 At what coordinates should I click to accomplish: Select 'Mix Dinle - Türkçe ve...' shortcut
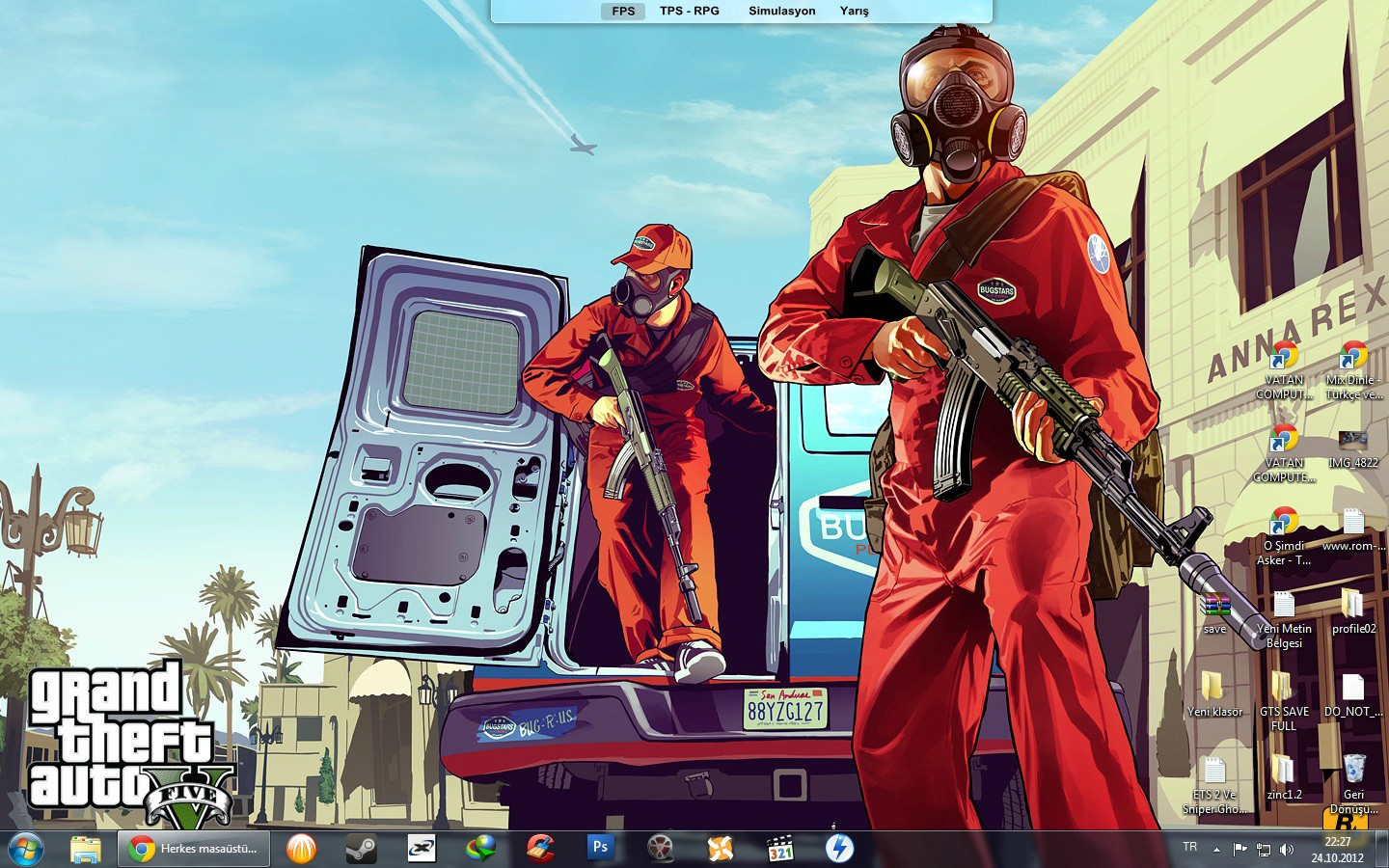[x=1353, y=370]
